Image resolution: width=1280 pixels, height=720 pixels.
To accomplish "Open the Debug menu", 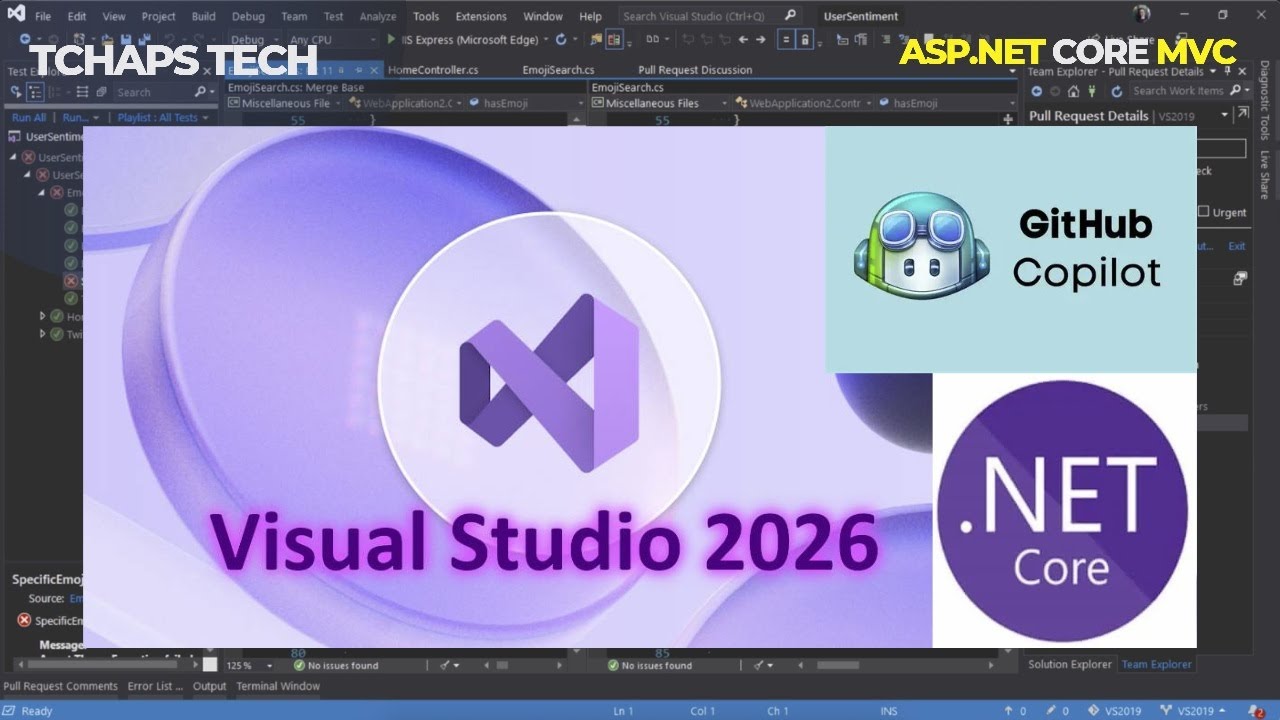I will point(248,16).
